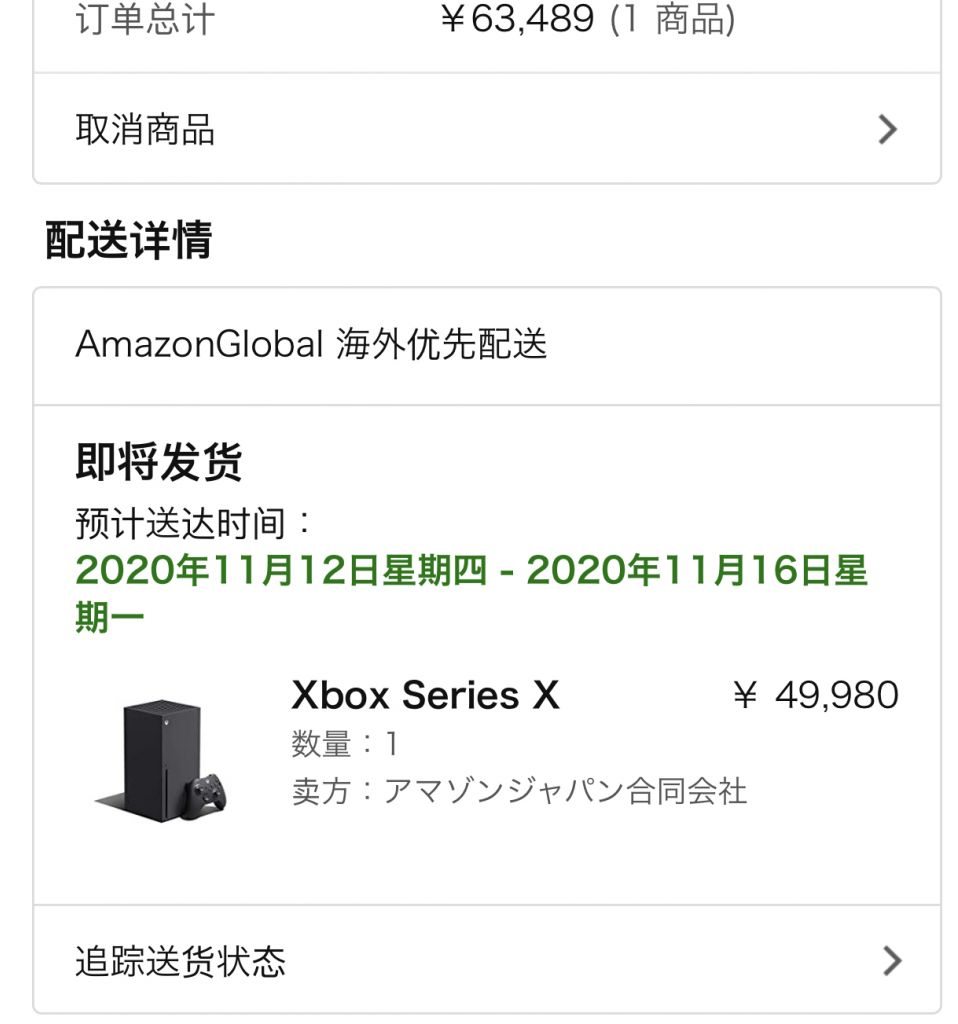958x1024 pixels.
Task: Click the Xbox Series X product title
Action: (425, 695)
